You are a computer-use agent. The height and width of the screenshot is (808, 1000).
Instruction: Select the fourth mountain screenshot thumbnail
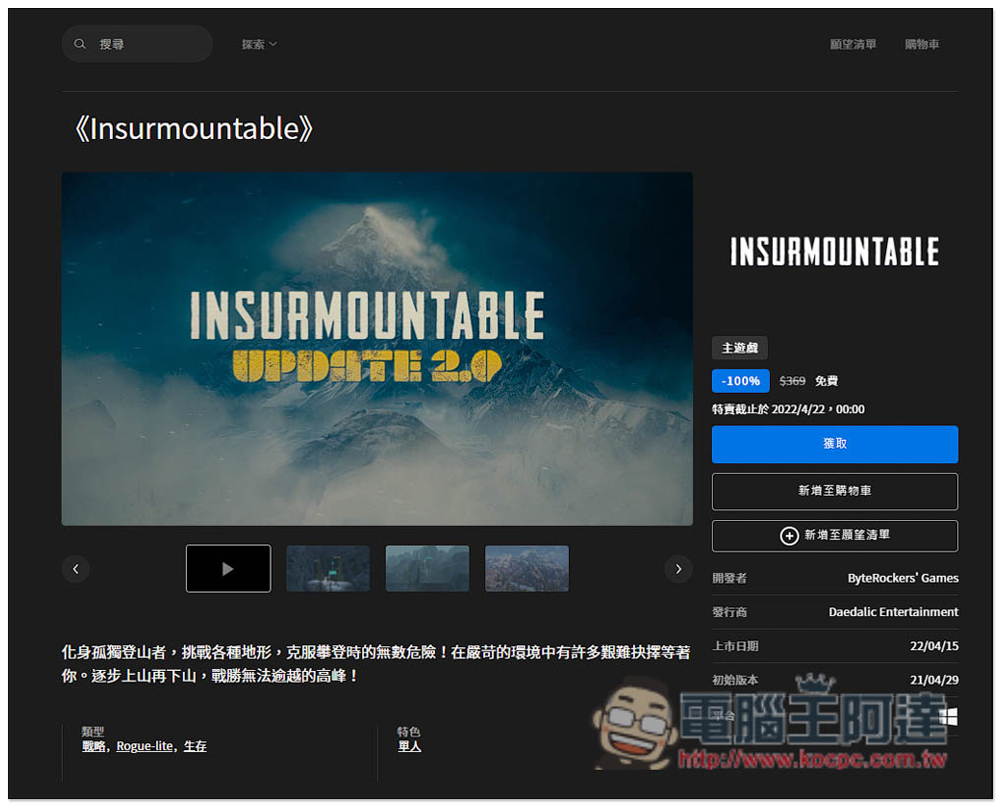(527, 568)
